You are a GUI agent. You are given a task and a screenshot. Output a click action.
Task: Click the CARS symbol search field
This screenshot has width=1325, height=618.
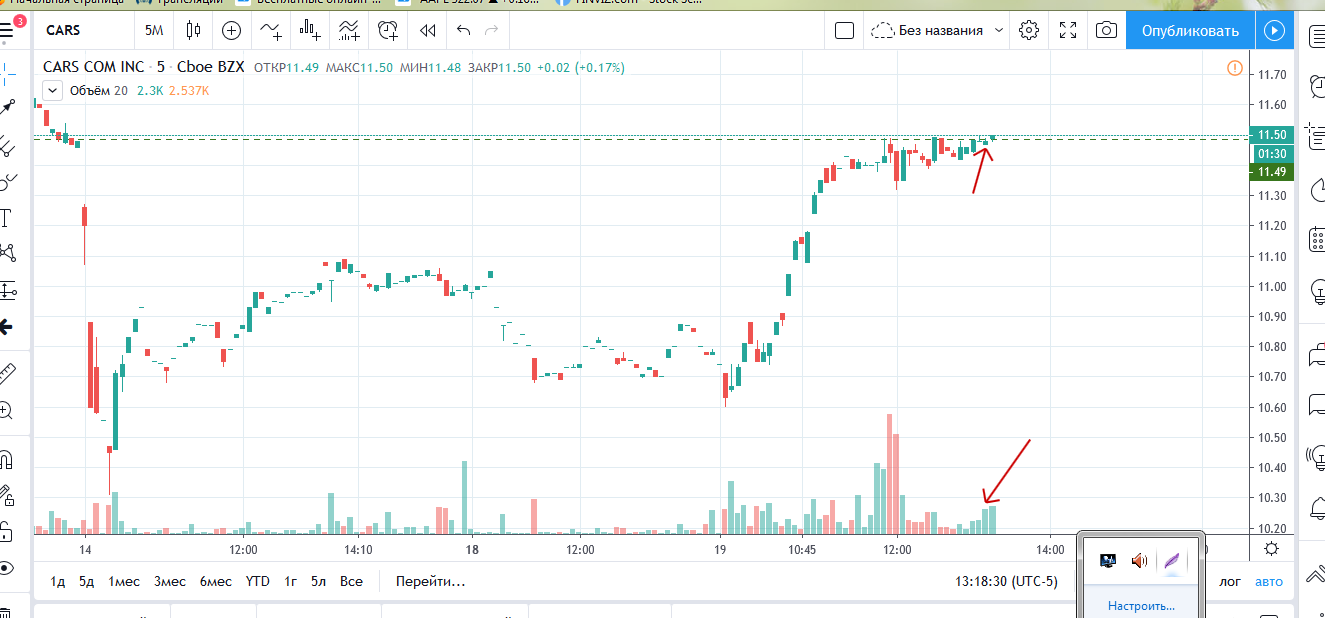click(x=84, y=30)
